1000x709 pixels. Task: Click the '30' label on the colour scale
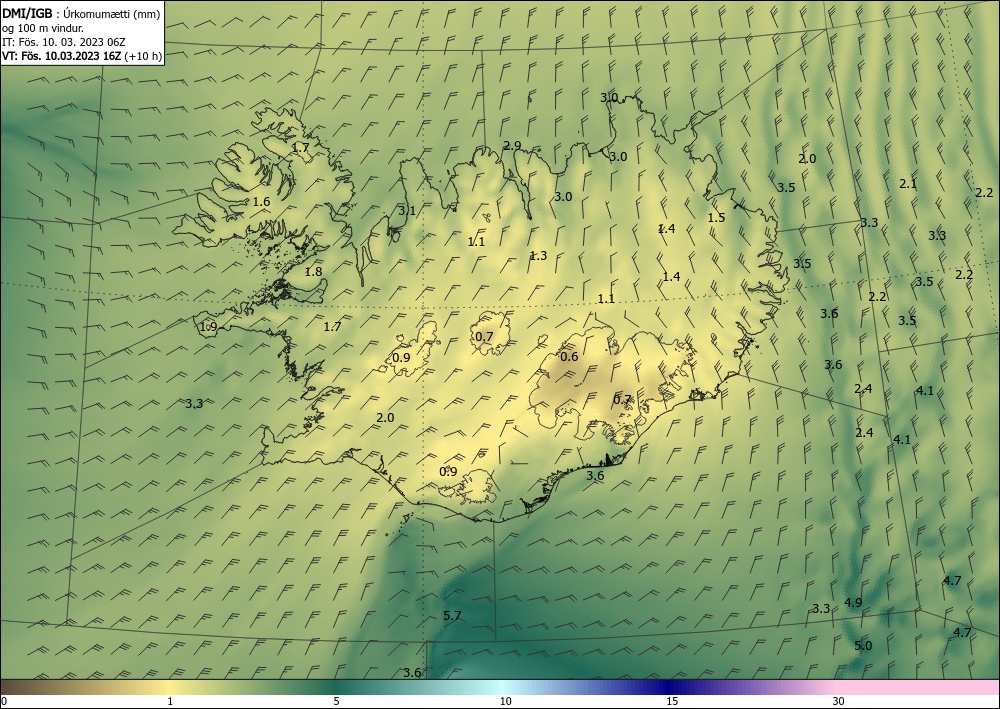[838, 702]
